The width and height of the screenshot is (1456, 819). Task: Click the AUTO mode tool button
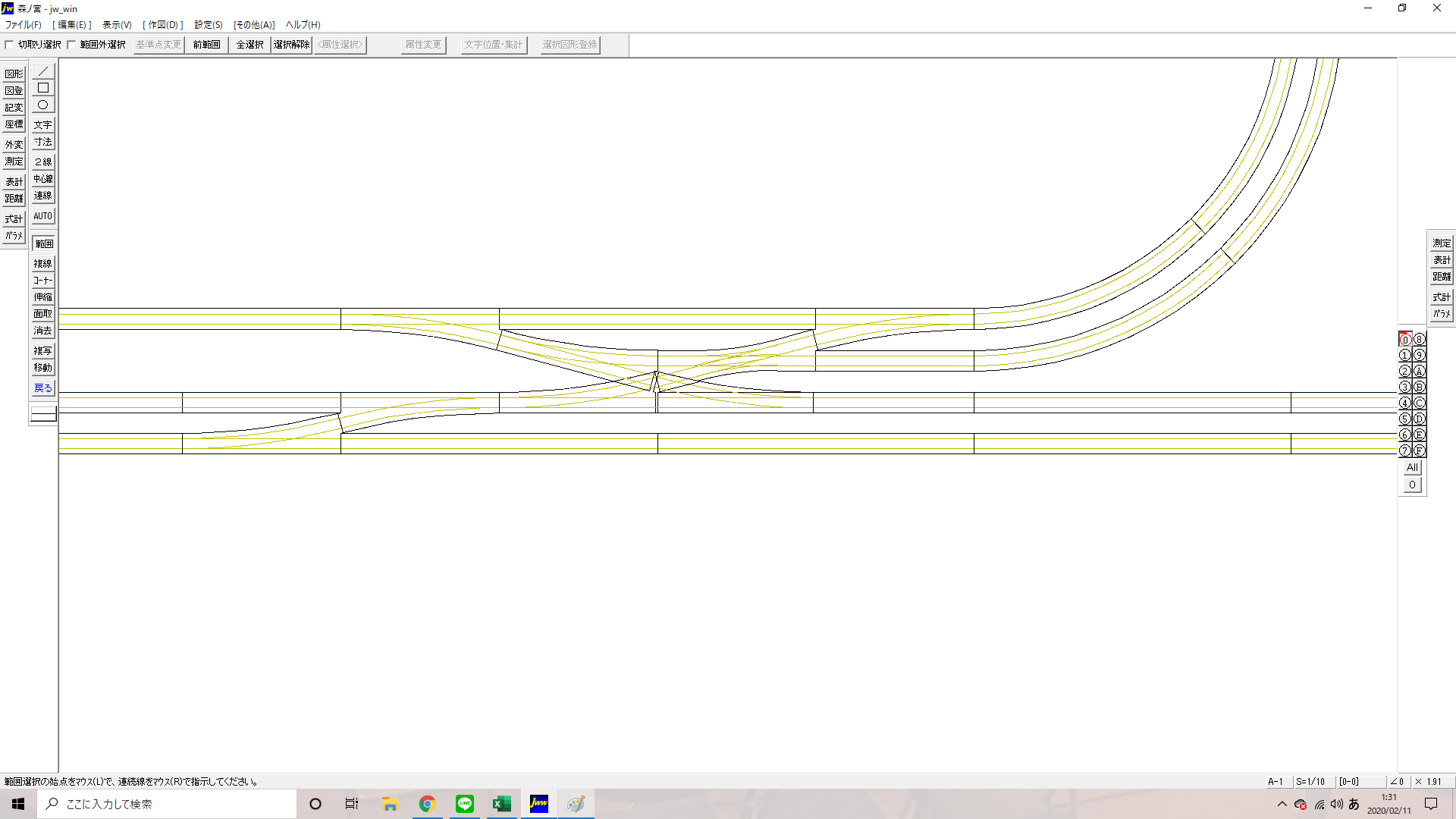pyautogui.click(x=43, y=216)
